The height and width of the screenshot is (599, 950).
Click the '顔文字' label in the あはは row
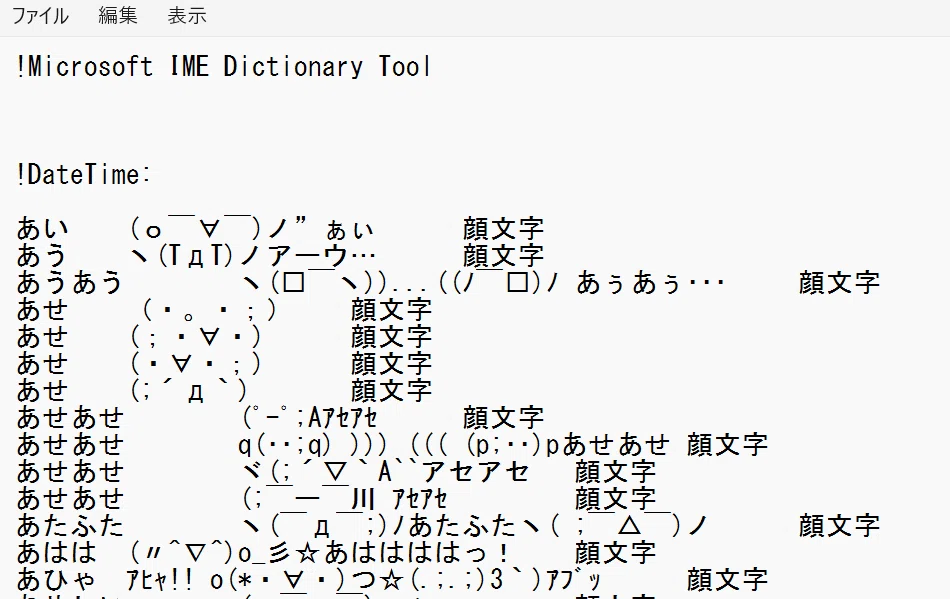[x=616, y=552]
